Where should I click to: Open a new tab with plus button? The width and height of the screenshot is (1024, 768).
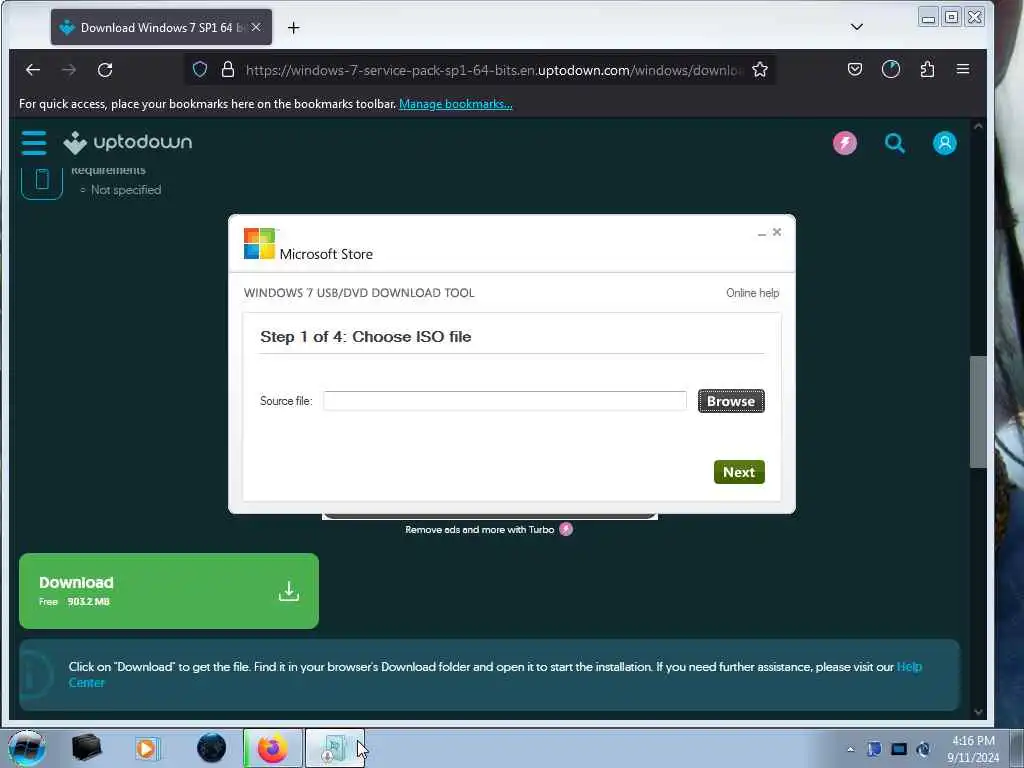[x=294, y=27]
